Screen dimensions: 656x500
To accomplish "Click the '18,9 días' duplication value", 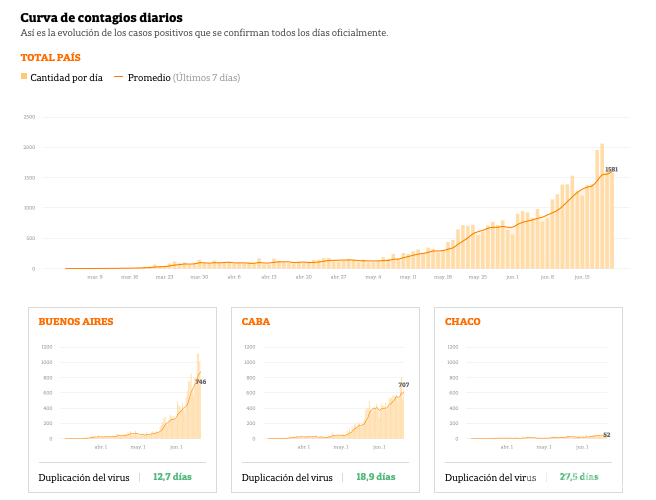I will pyautogui.click(x=375, y=477).
